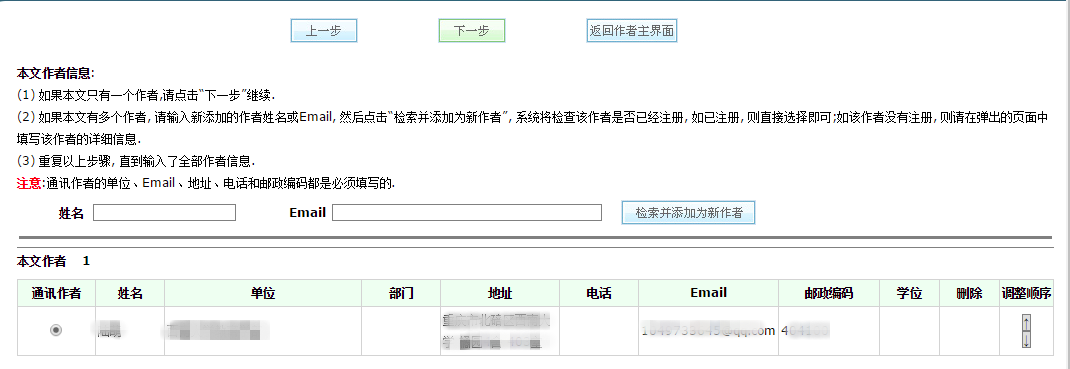The width and height of the screenshot is (1070, 369).
Task: Move the author up in order
Action: click(x=1026, y=323)
